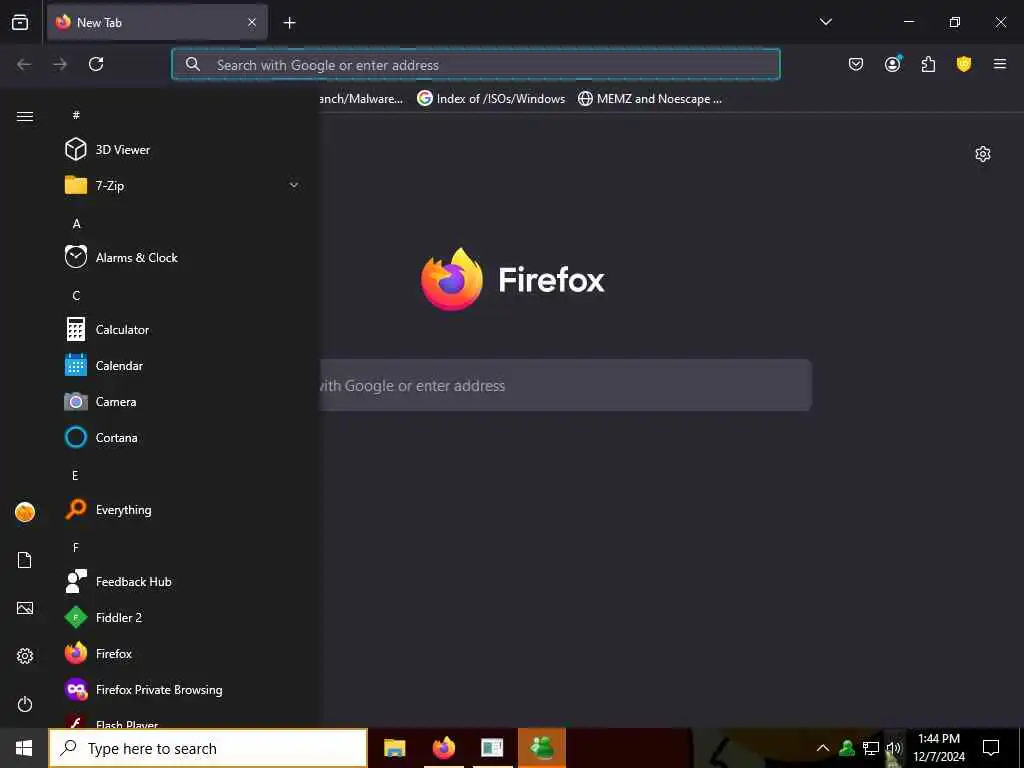Focus the new tab page search box
Image resolution: width=1024 pixels, height=768 pixels.
click(x=566, y=385)
